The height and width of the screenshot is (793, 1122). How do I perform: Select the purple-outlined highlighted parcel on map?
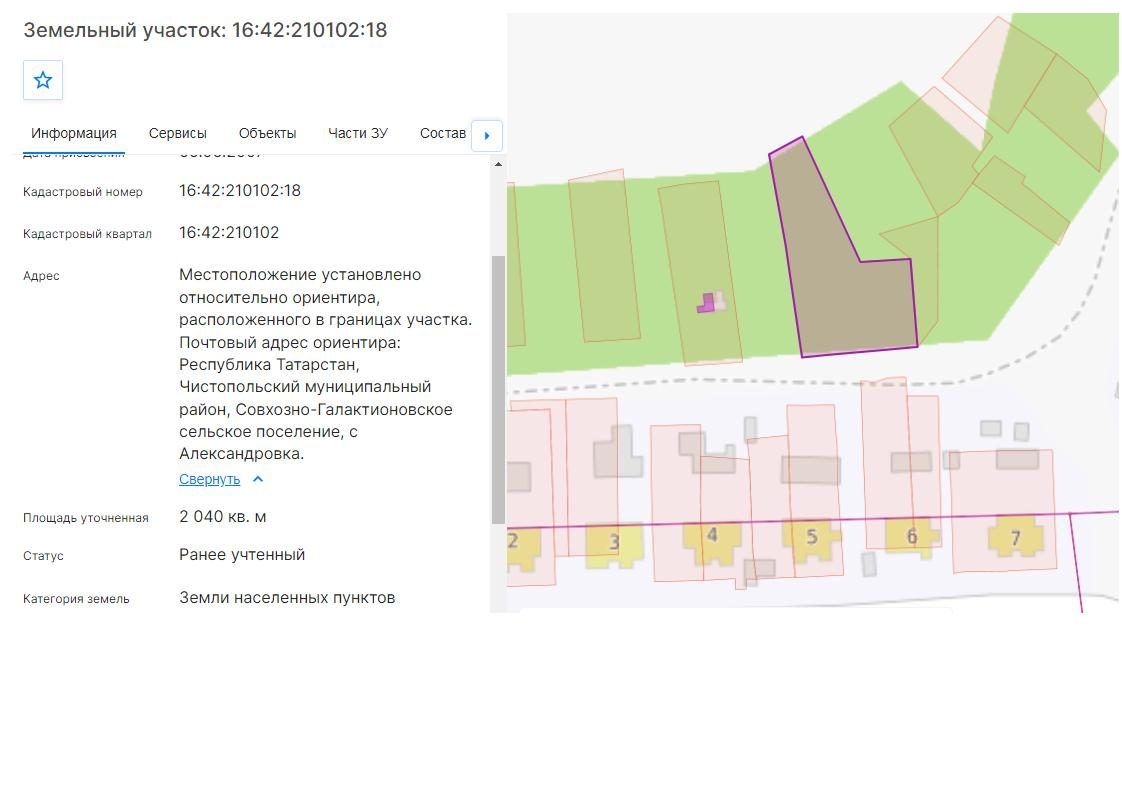pyautogui.click(x=844, y=286)
